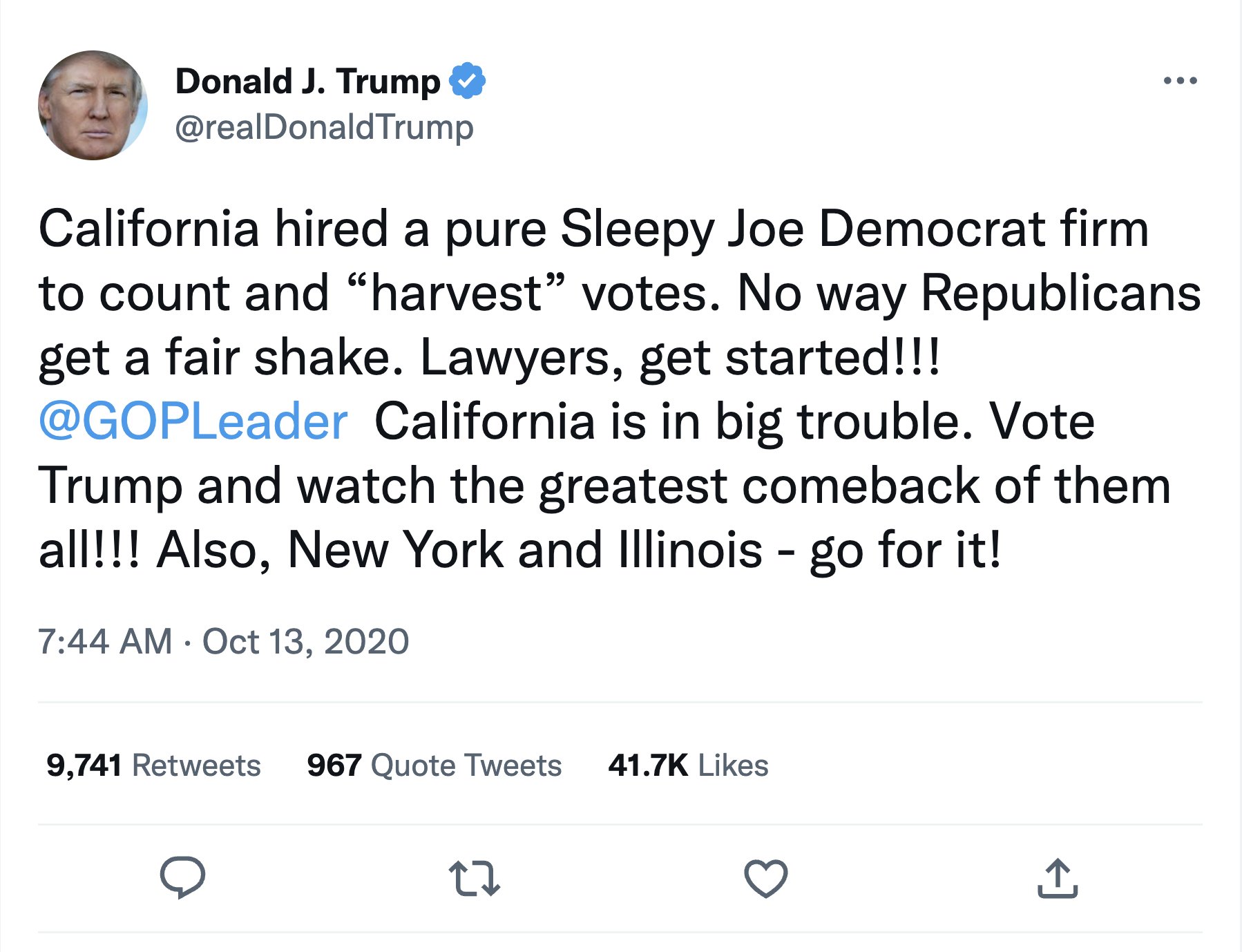
Task: Follow the @GOPLeader mention link
Action: point(193,421)
